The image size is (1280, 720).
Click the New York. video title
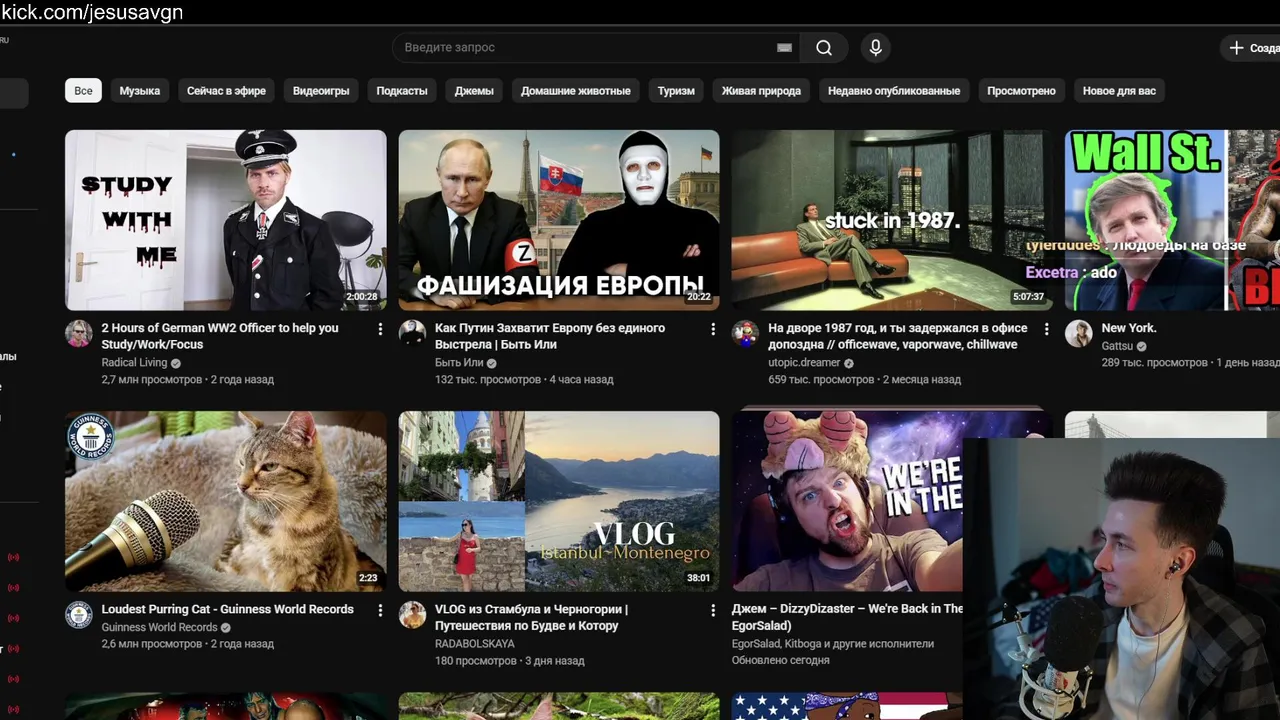(1129, 328)
